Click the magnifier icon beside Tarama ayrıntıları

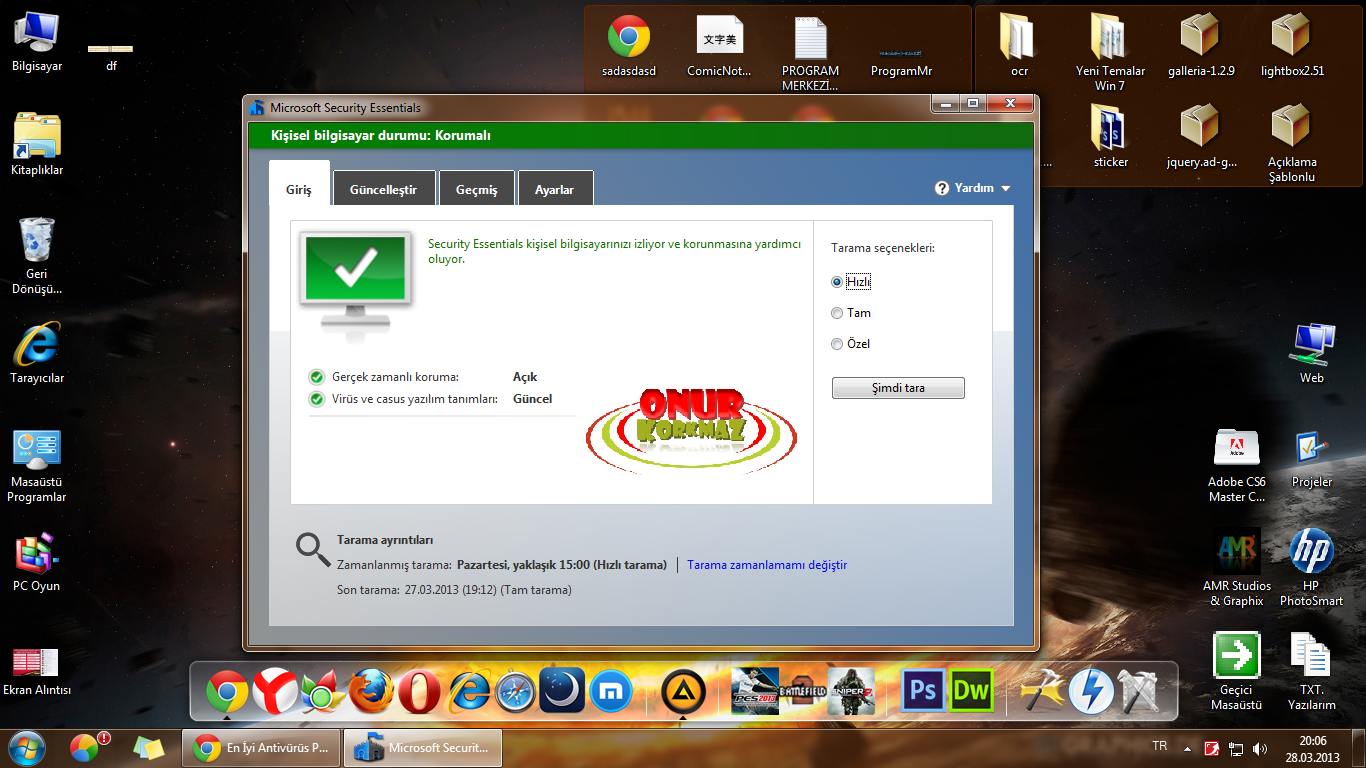click(x=313, y=549)
